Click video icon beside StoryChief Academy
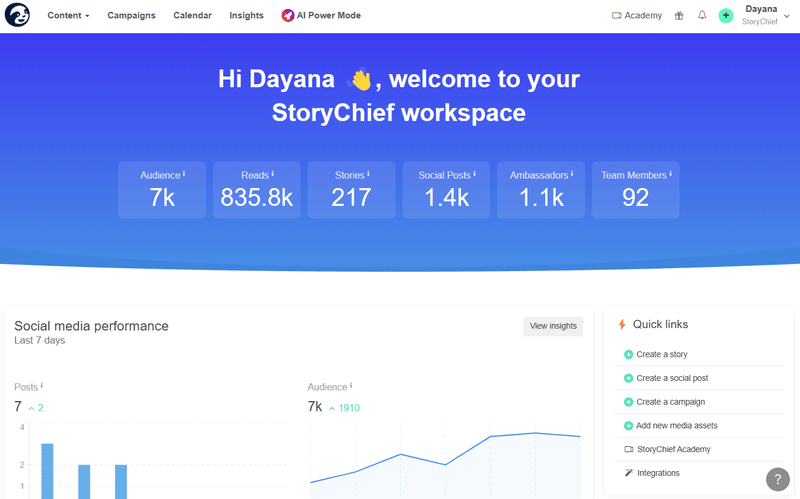Screen dimensions: 800x499 pyautogui.click(x=629, y=449)
